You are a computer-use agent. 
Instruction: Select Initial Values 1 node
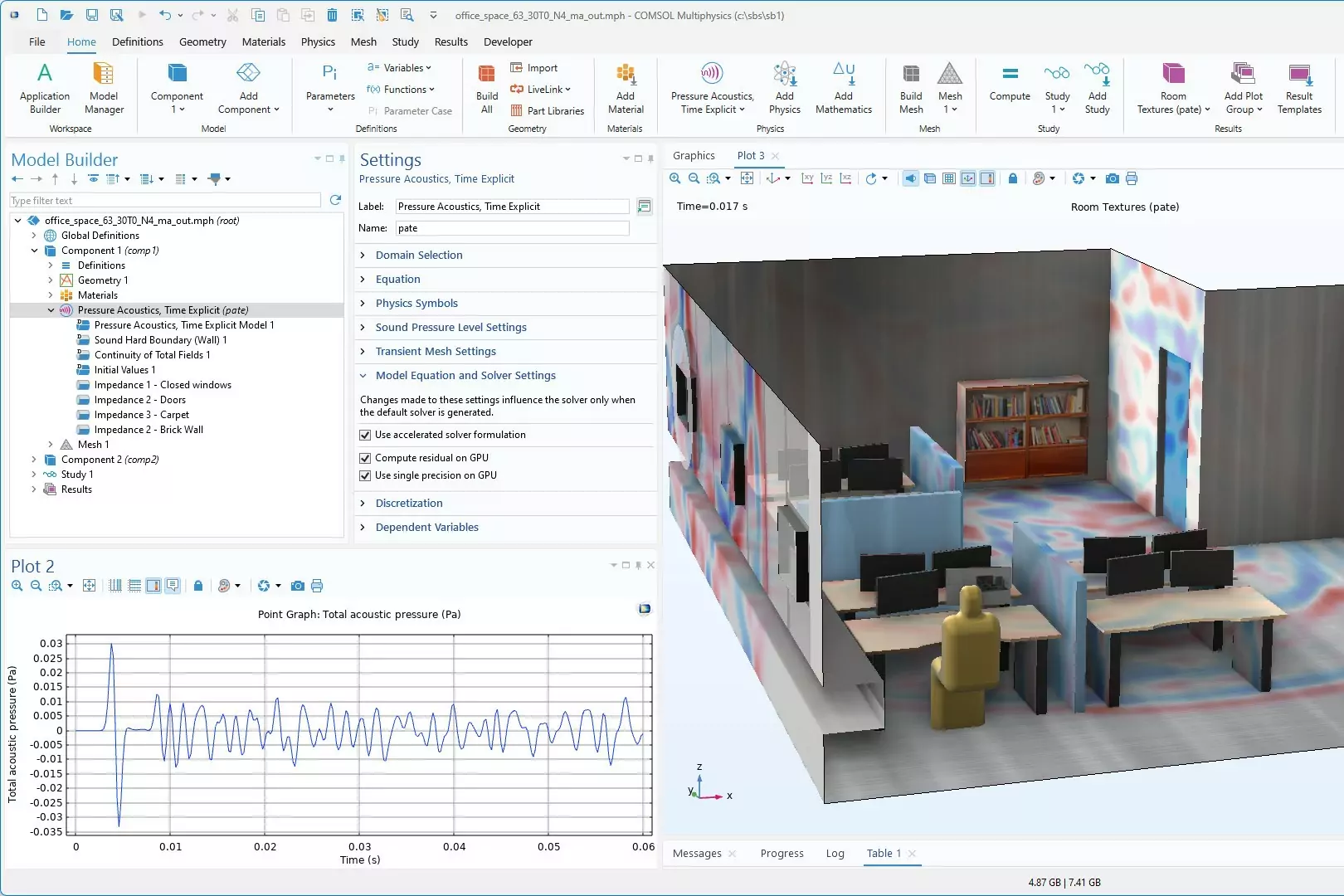click(124, 370)
